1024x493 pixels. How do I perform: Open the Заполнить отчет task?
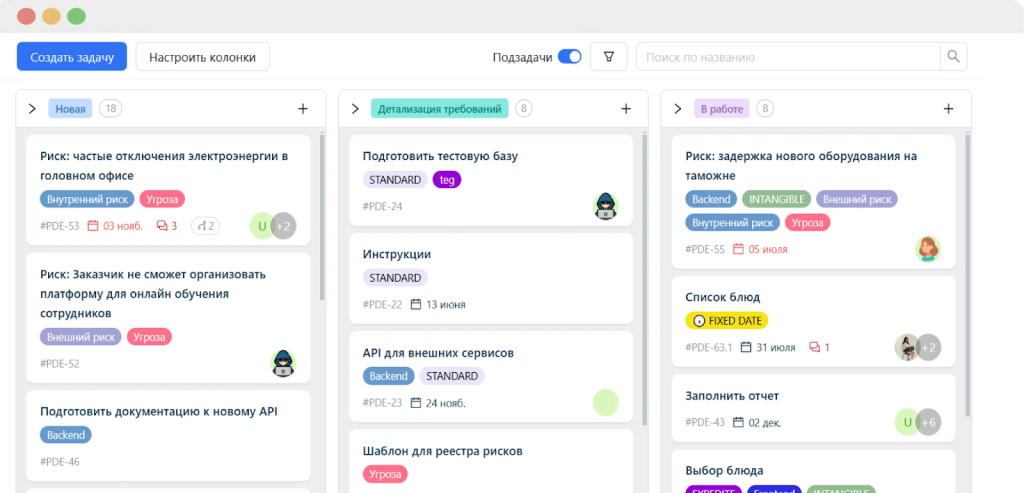coord(732,396)
